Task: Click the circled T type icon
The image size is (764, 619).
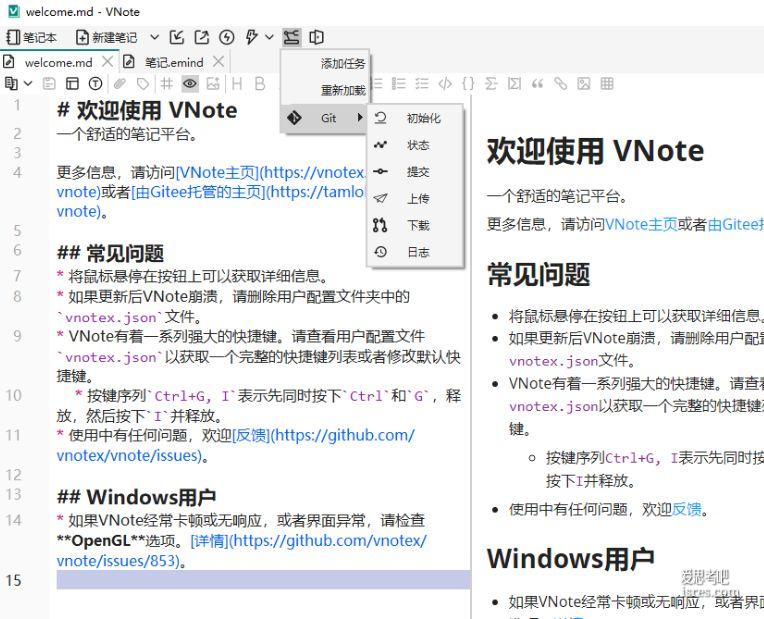Action: coord(96,84)
